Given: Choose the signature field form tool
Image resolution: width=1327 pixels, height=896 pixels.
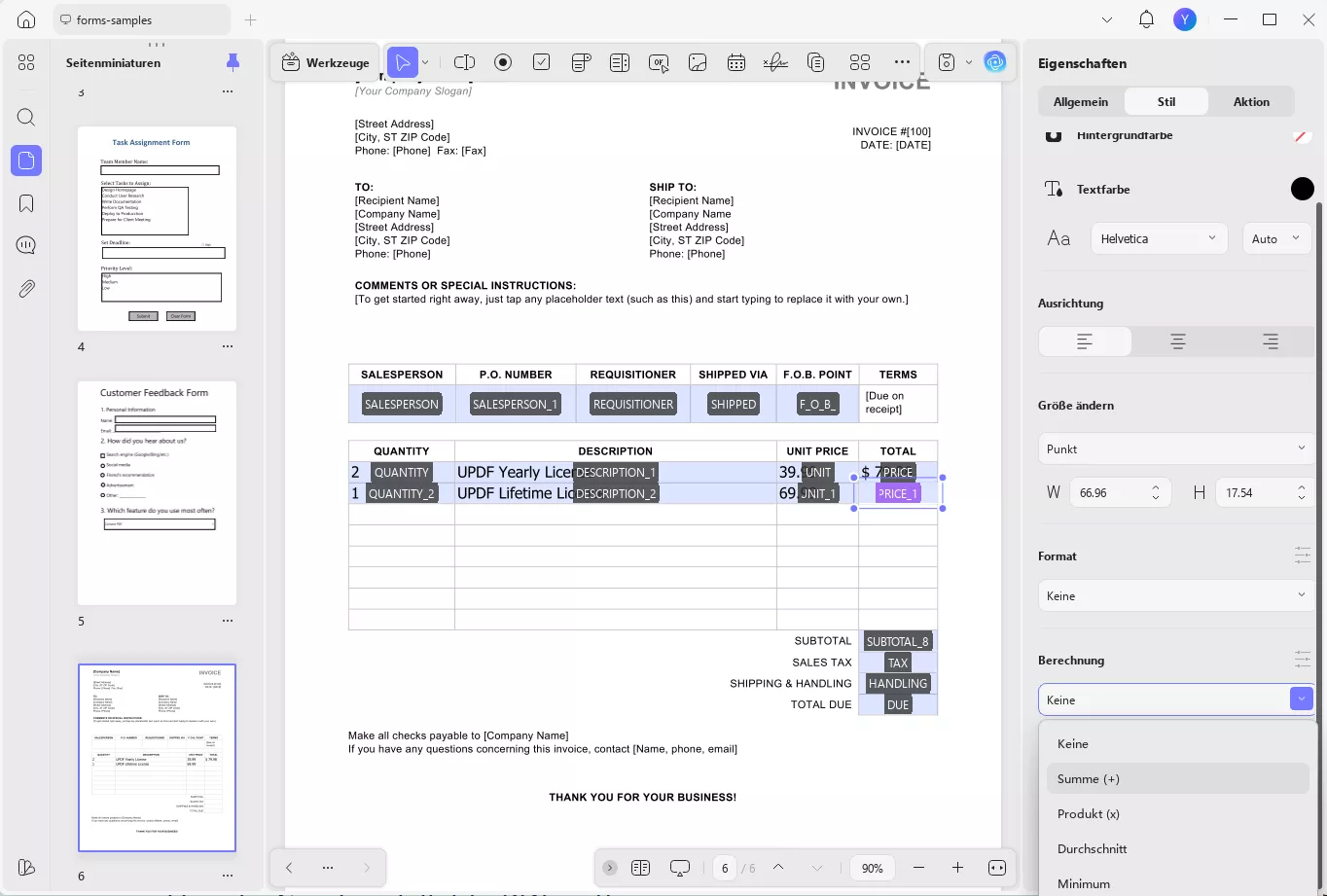Looking at the screenshot, I should [x=775, y=62].
